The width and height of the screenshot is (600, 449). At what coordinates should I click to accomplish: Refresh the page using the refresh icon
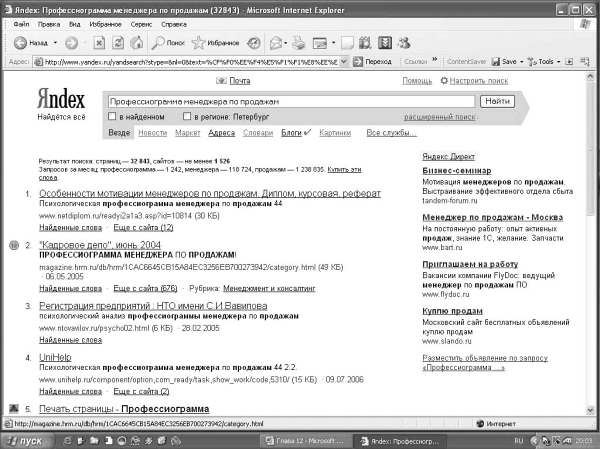pyautogui.click(x=118, y=43)
